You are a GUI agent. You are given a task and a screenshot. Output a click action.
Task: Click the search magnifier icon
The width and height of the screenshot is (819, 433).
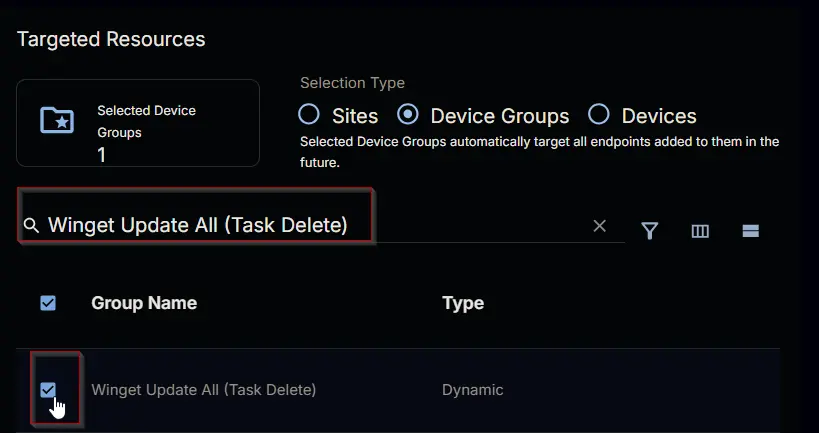(x=31, y=226)
